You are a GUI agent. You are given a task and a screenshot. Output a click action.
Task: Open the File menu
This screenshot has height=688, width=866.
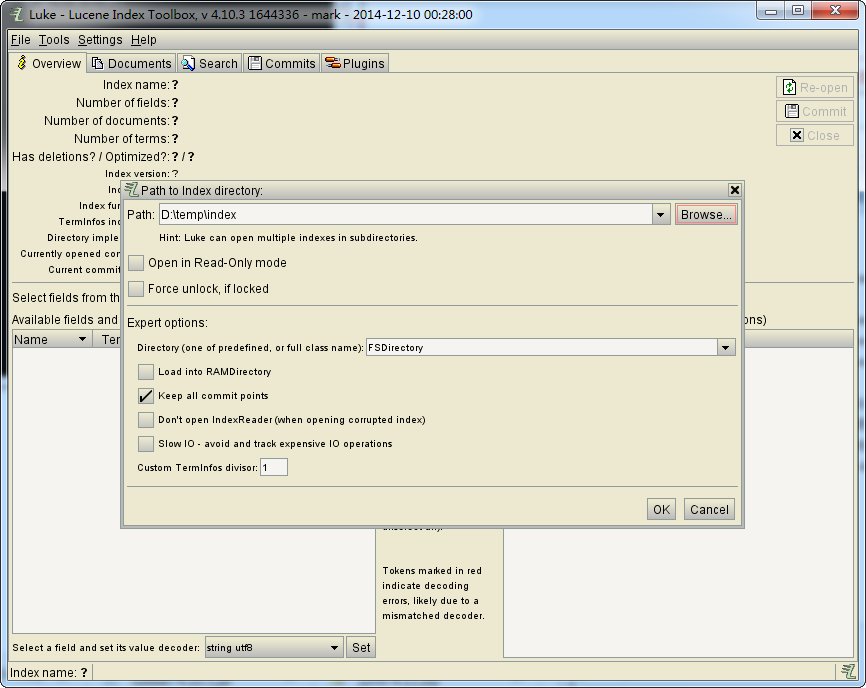tap(21, 40)
